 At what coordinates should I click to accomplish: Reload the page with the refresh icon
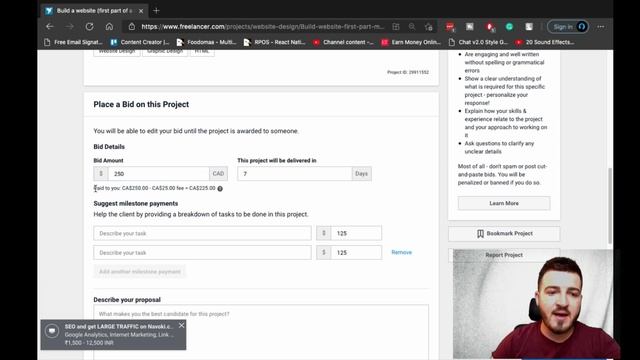point(89,27)
